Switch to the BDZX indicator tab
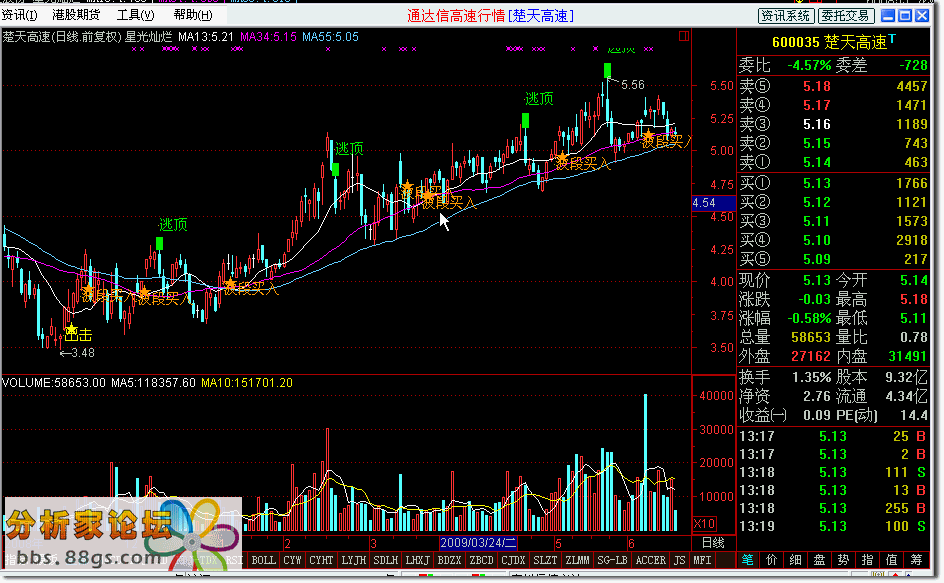 pyautogui.click(x=449, y=560)
